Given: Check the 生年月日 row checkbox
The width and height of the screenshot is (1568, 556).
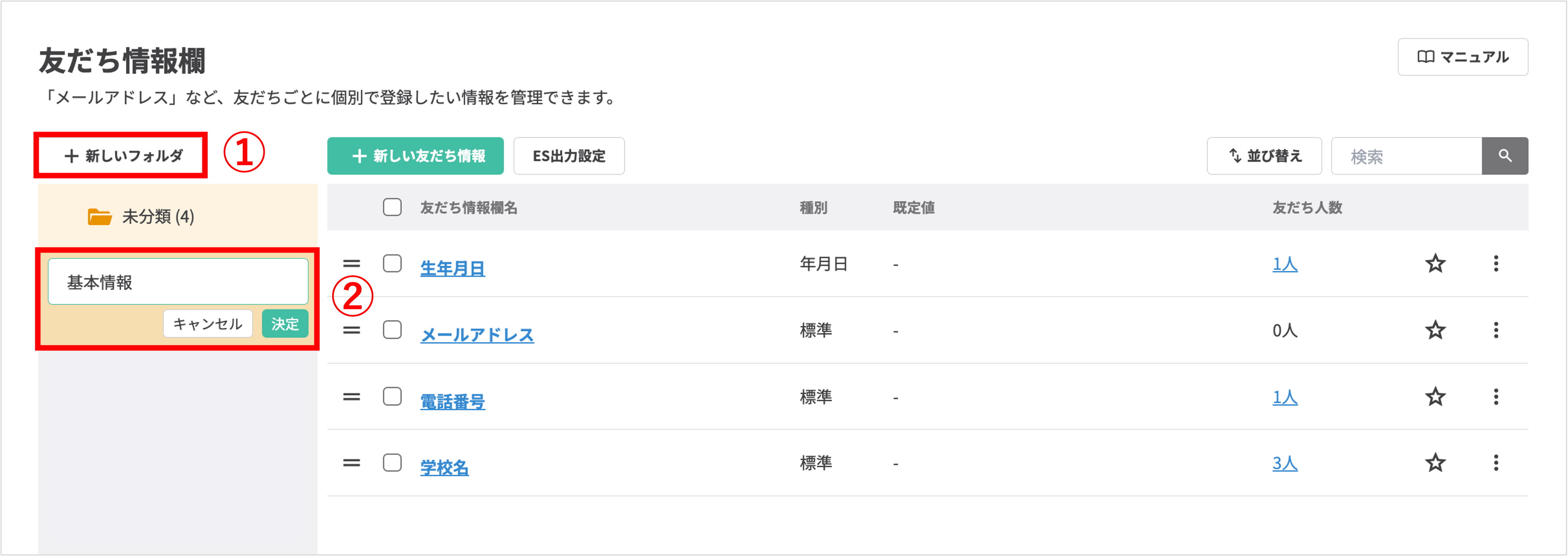Looking at the screenshot, I should click(392, 264).
